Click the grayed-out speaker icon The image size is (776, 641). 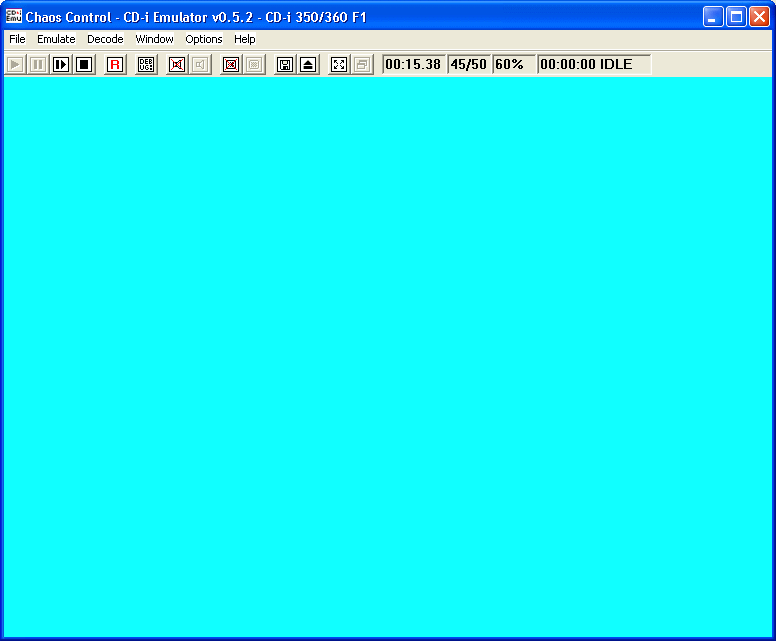(x=200, y=64)
